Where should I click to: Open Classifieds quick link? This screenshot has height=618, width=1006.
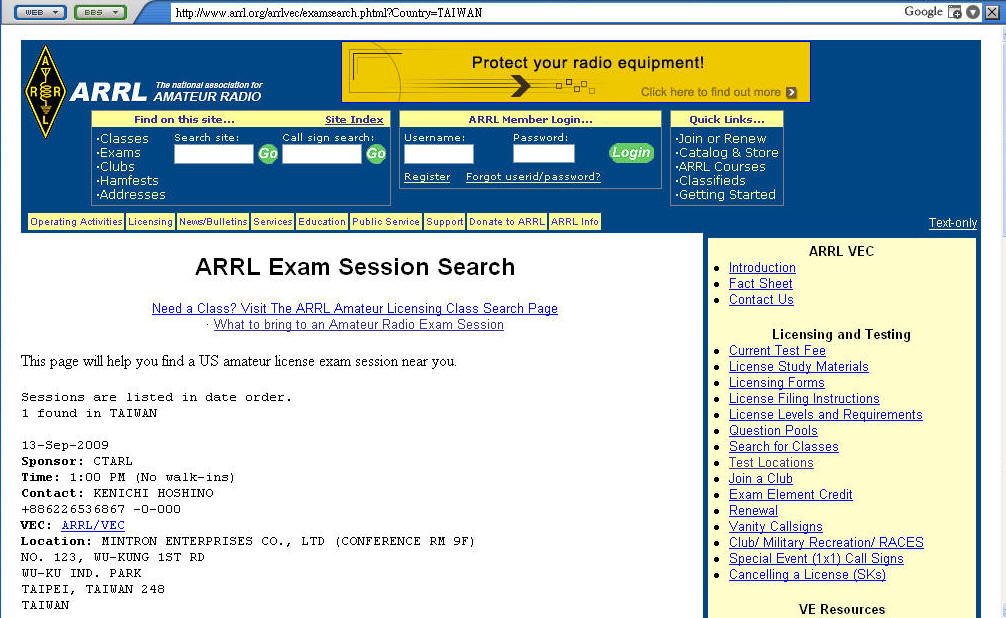(x=710, y=181)
